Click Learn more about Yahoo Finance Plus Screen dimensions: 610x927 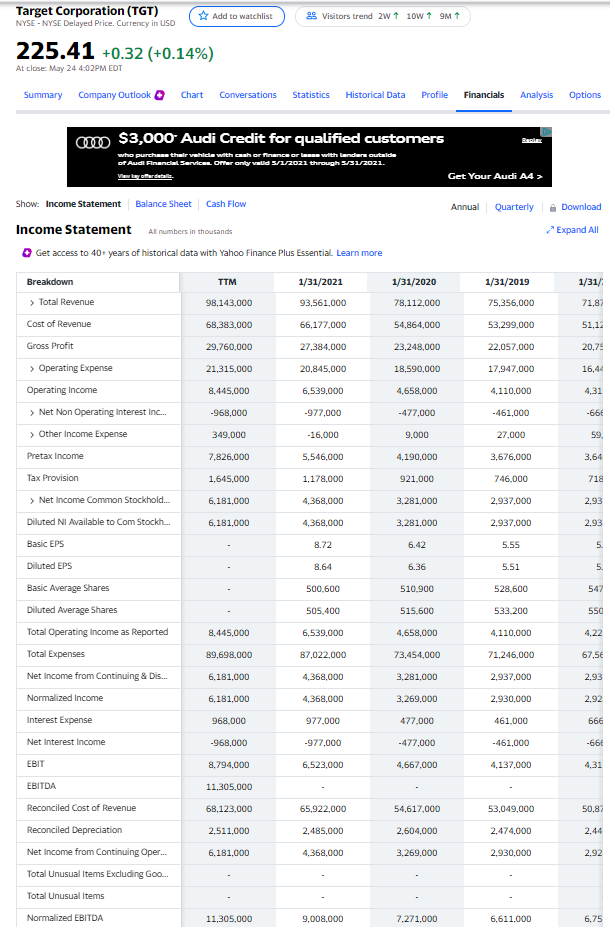tap(359, 253)
